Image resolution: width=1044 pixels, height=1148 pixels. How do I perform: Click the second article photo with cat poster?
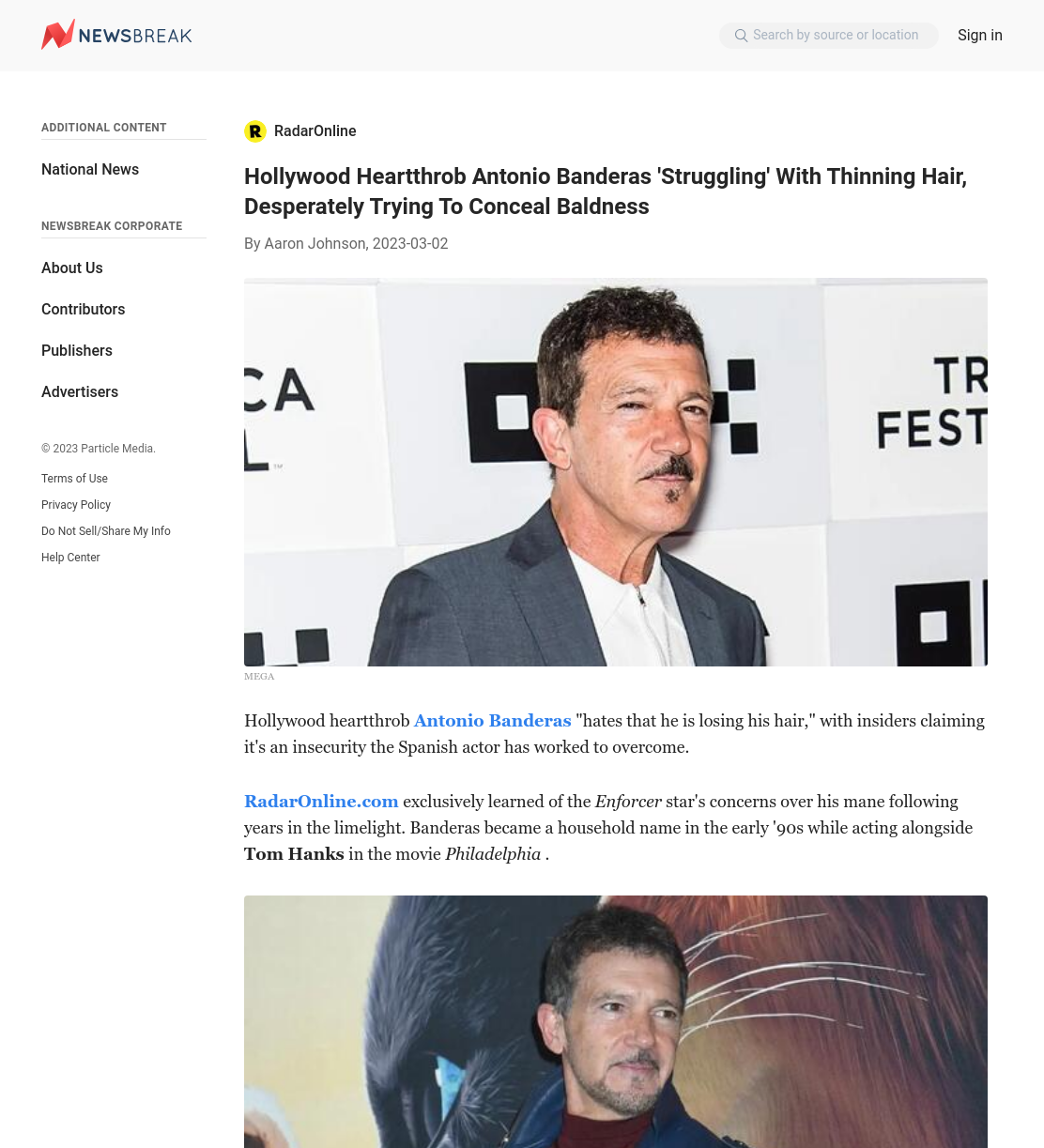coord(616,1021)
